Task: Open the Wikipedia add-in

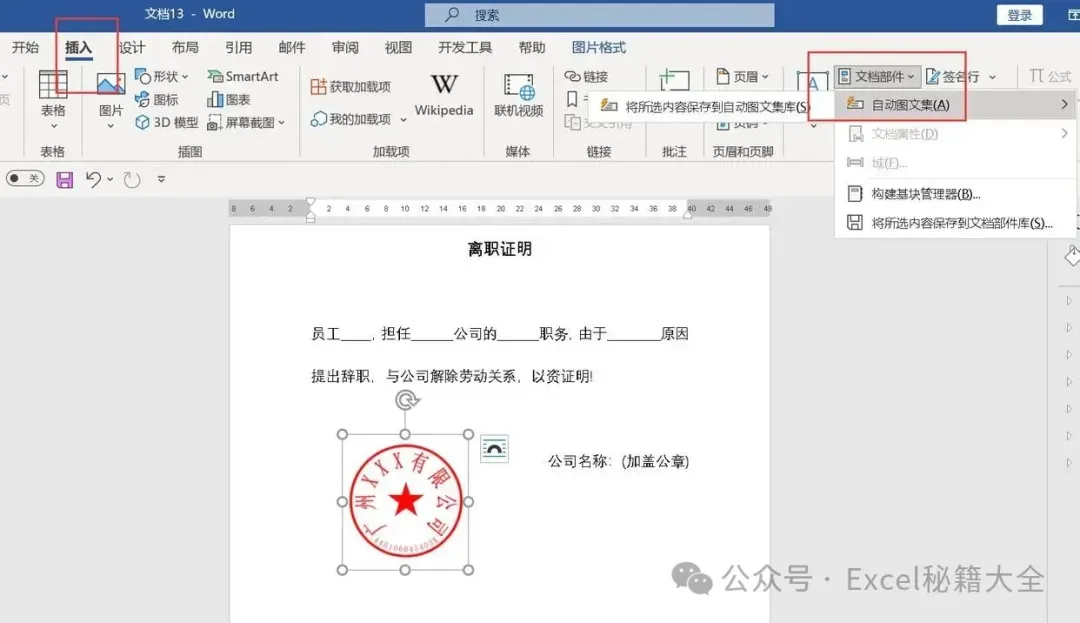Action: tap(444, 95)
